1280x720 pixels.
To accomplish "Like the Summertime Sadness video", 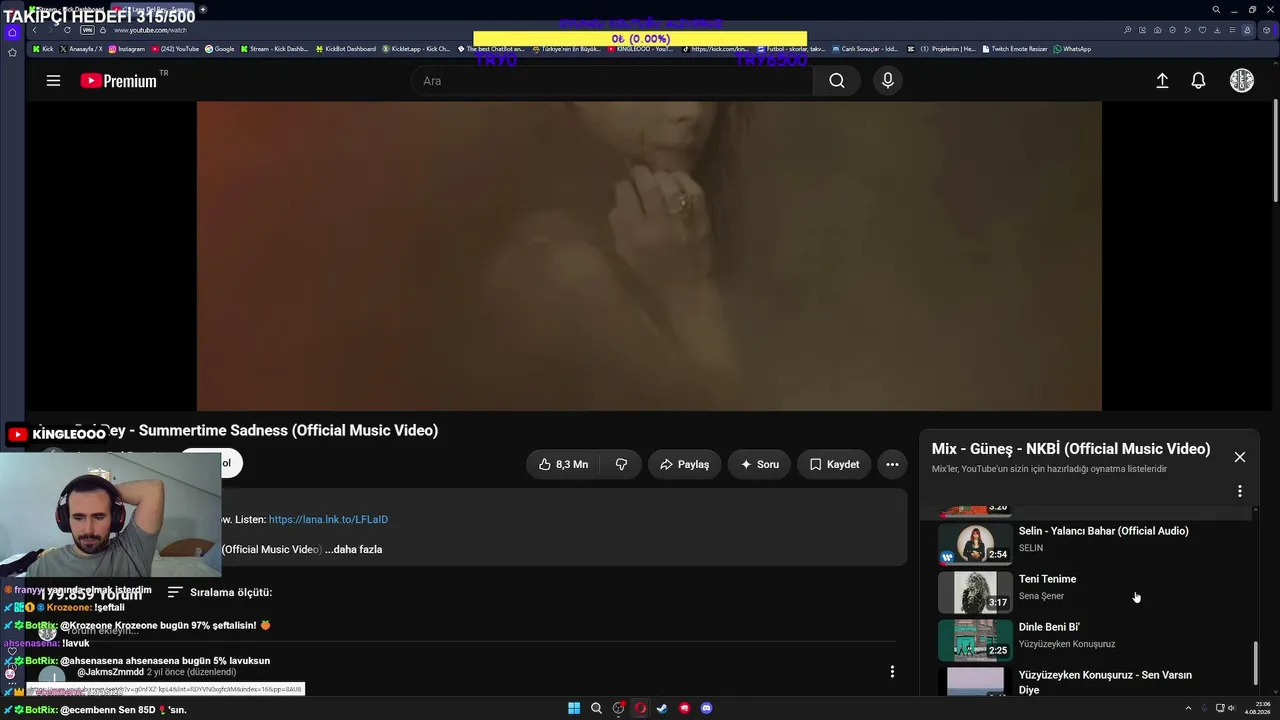I will point(563,464).
